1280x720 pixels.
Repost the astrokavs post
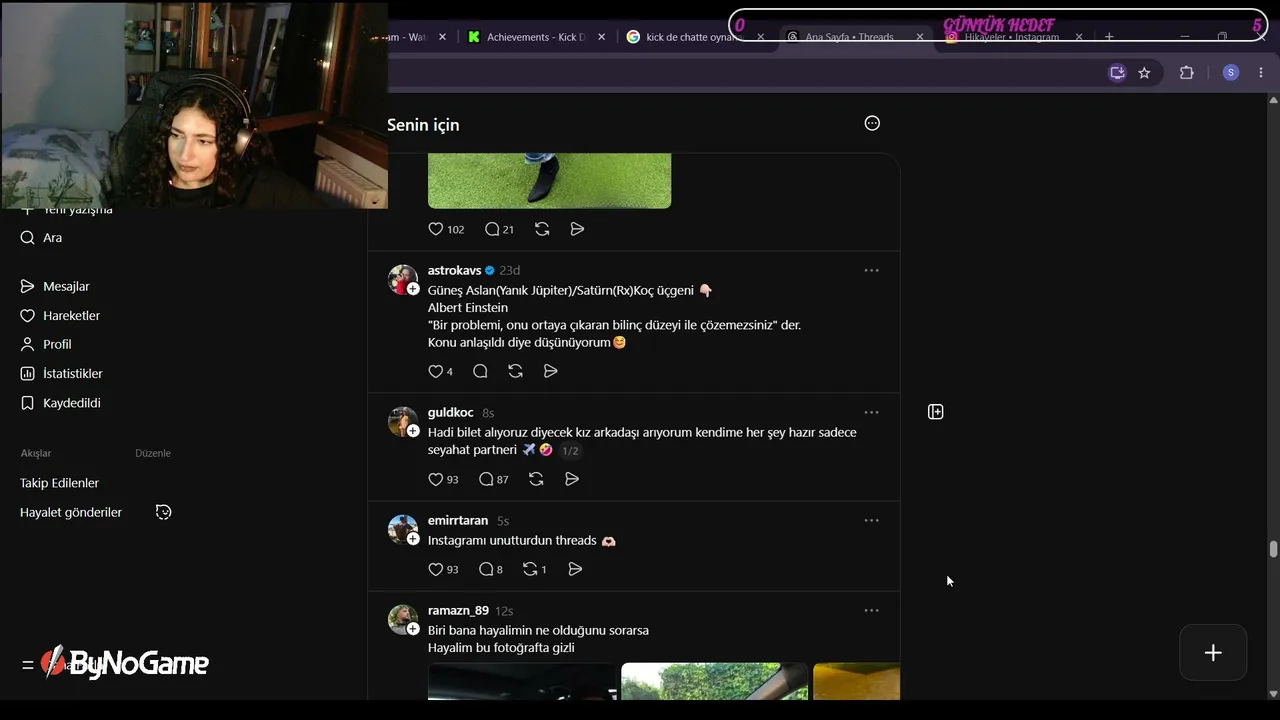pyautogui.click(x=515, y=371)
